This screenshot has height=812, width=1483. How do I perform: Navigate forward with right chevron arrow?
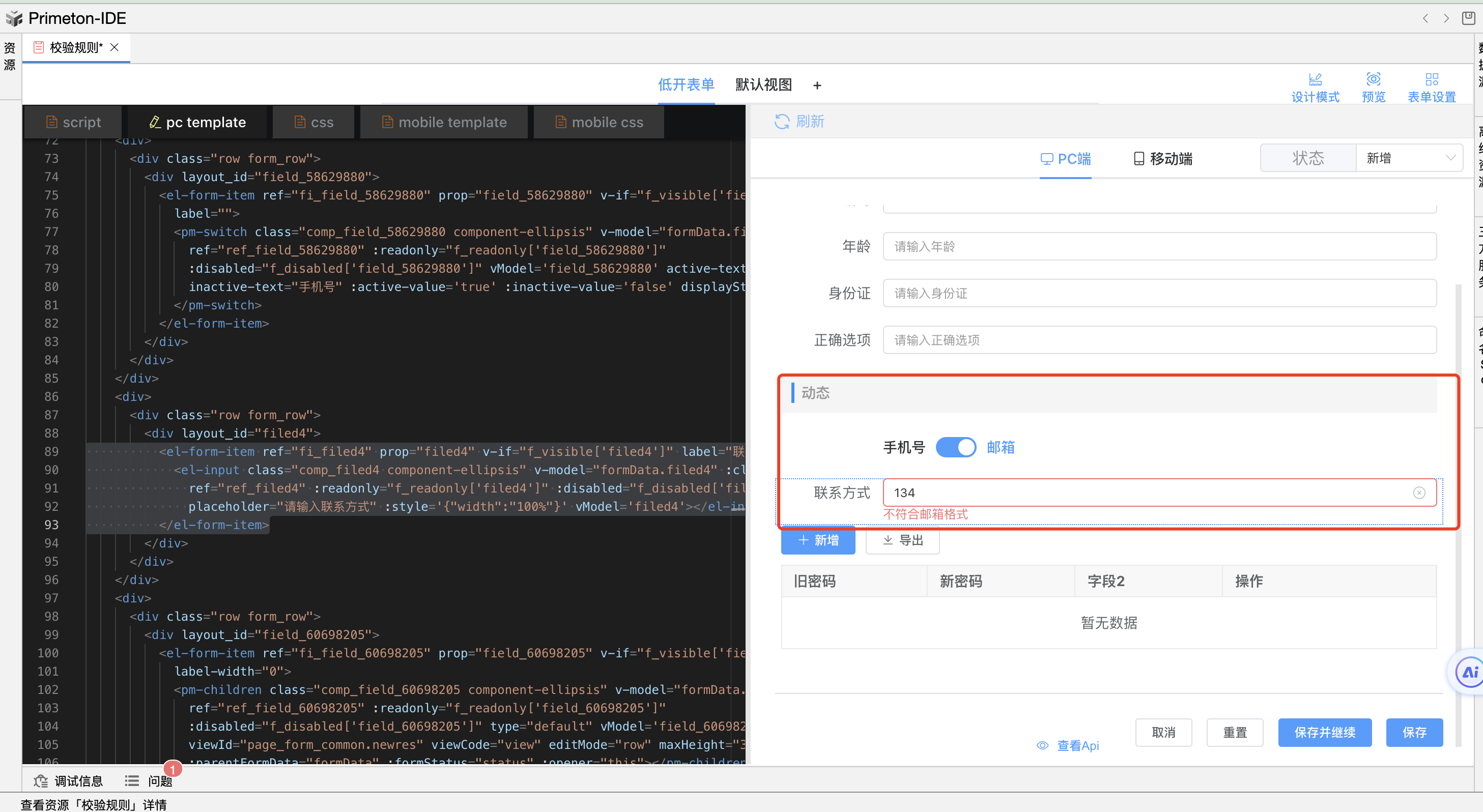[1445, 18]
